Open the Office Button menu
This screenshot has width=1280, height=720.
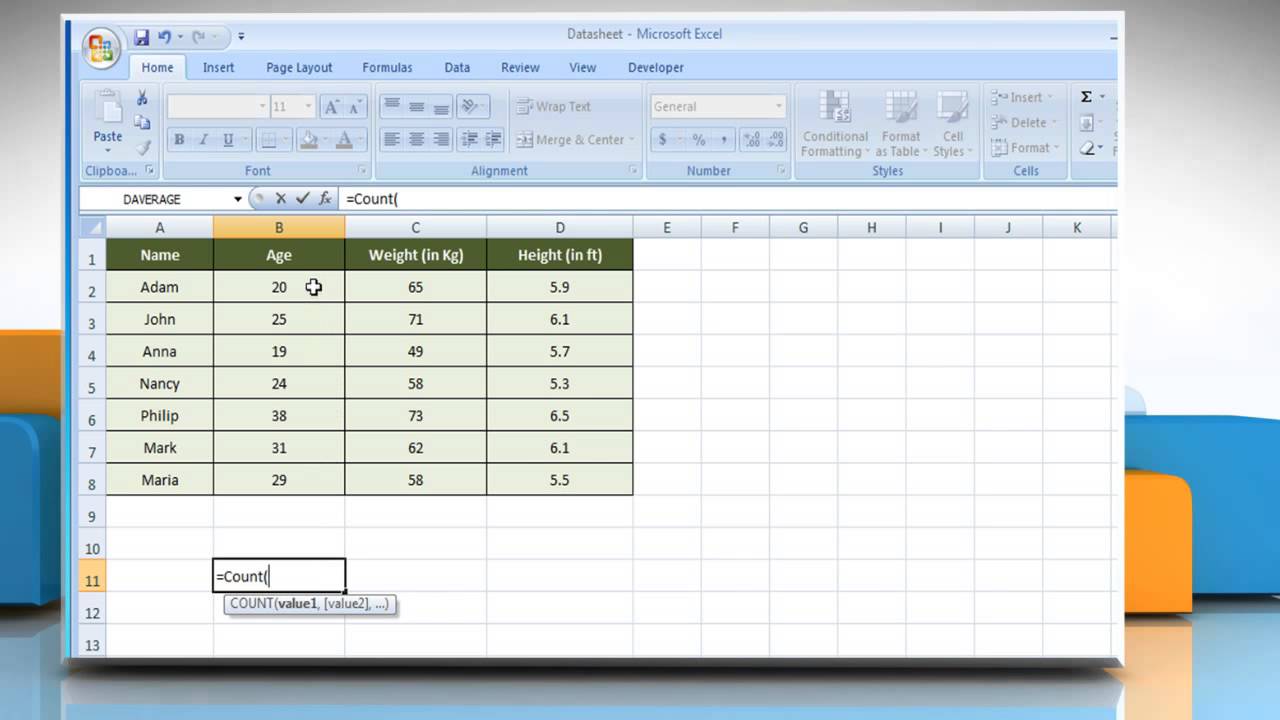point(102,48)
